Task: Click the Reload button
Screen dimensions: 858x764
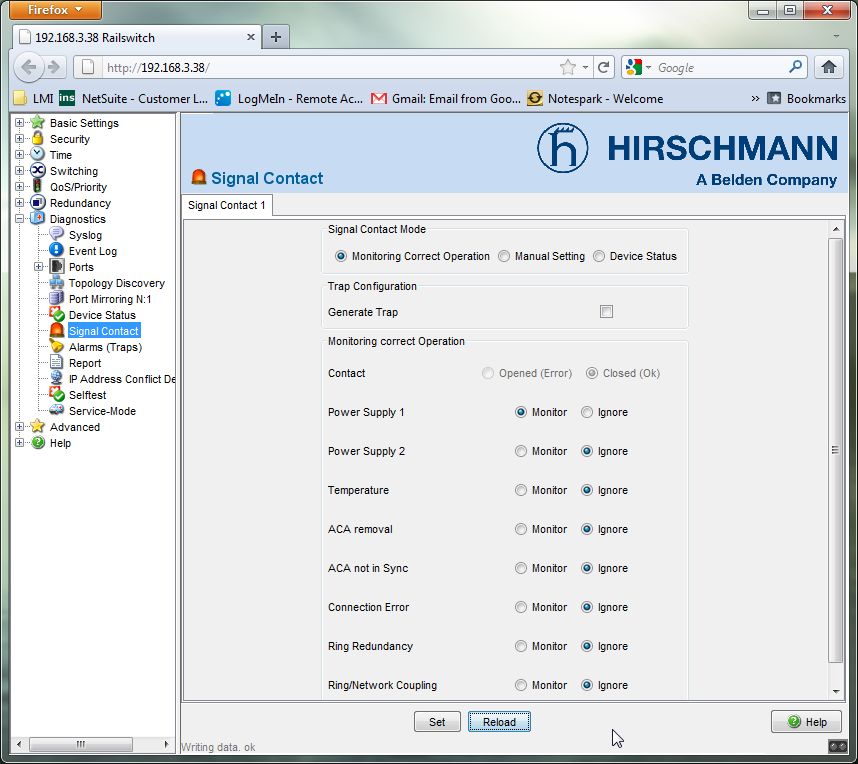Action: coord(499,721)
